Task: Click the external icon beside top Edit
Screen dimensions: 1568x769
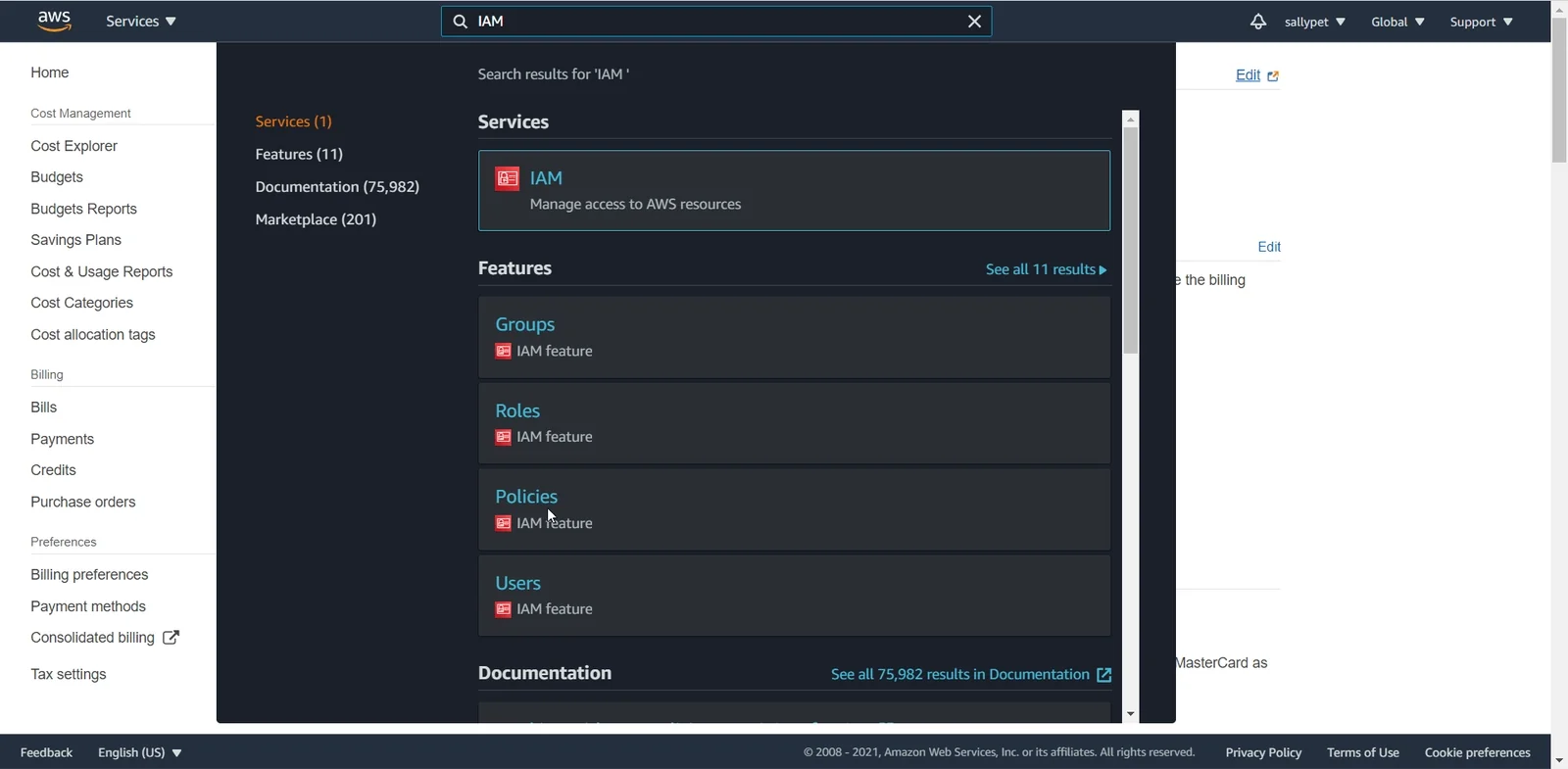Action: [x=1273, y=76]
